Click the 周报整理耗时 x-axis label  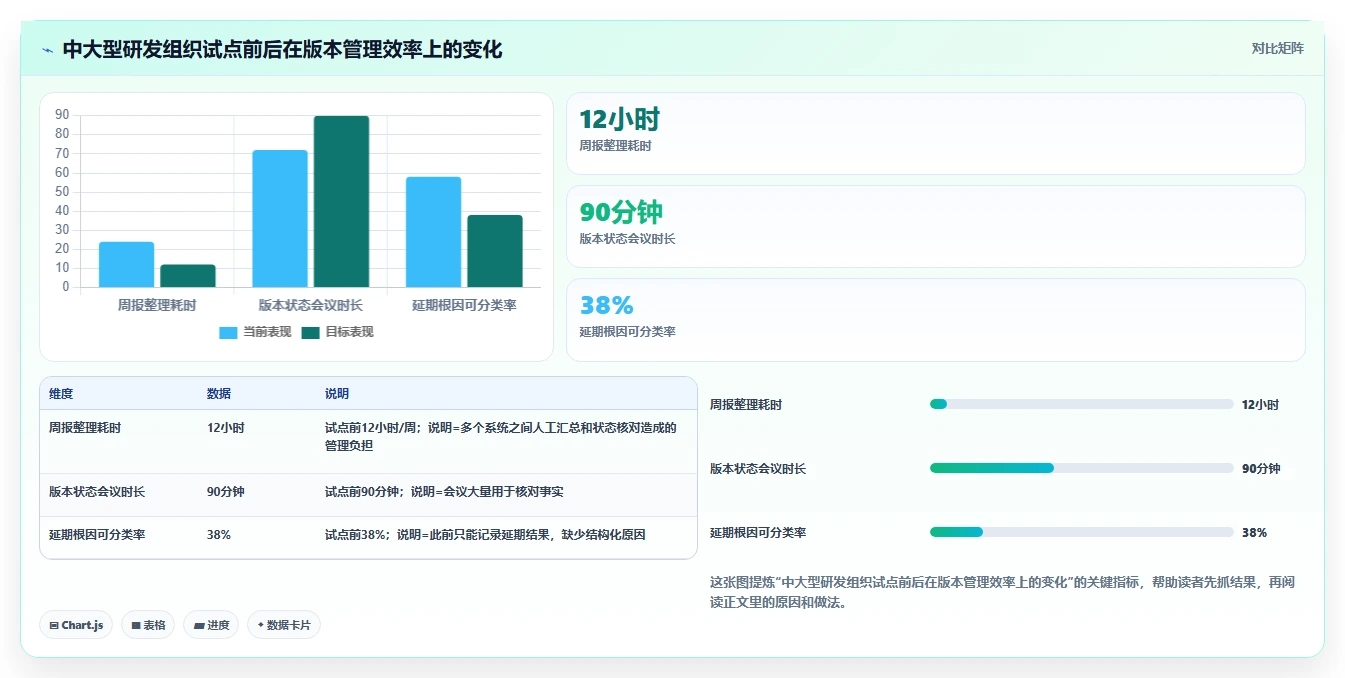tap(157, 305)
